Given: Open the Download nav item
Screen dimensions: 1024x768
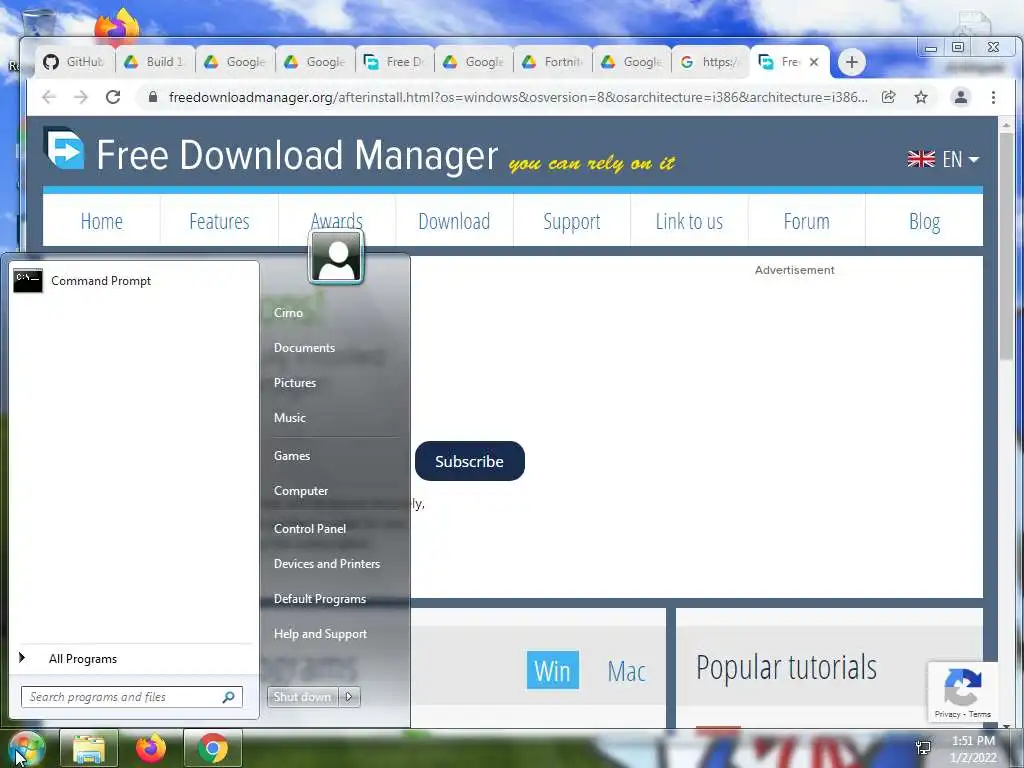Looking at the screenshot, I should click(x=455, y=221).
